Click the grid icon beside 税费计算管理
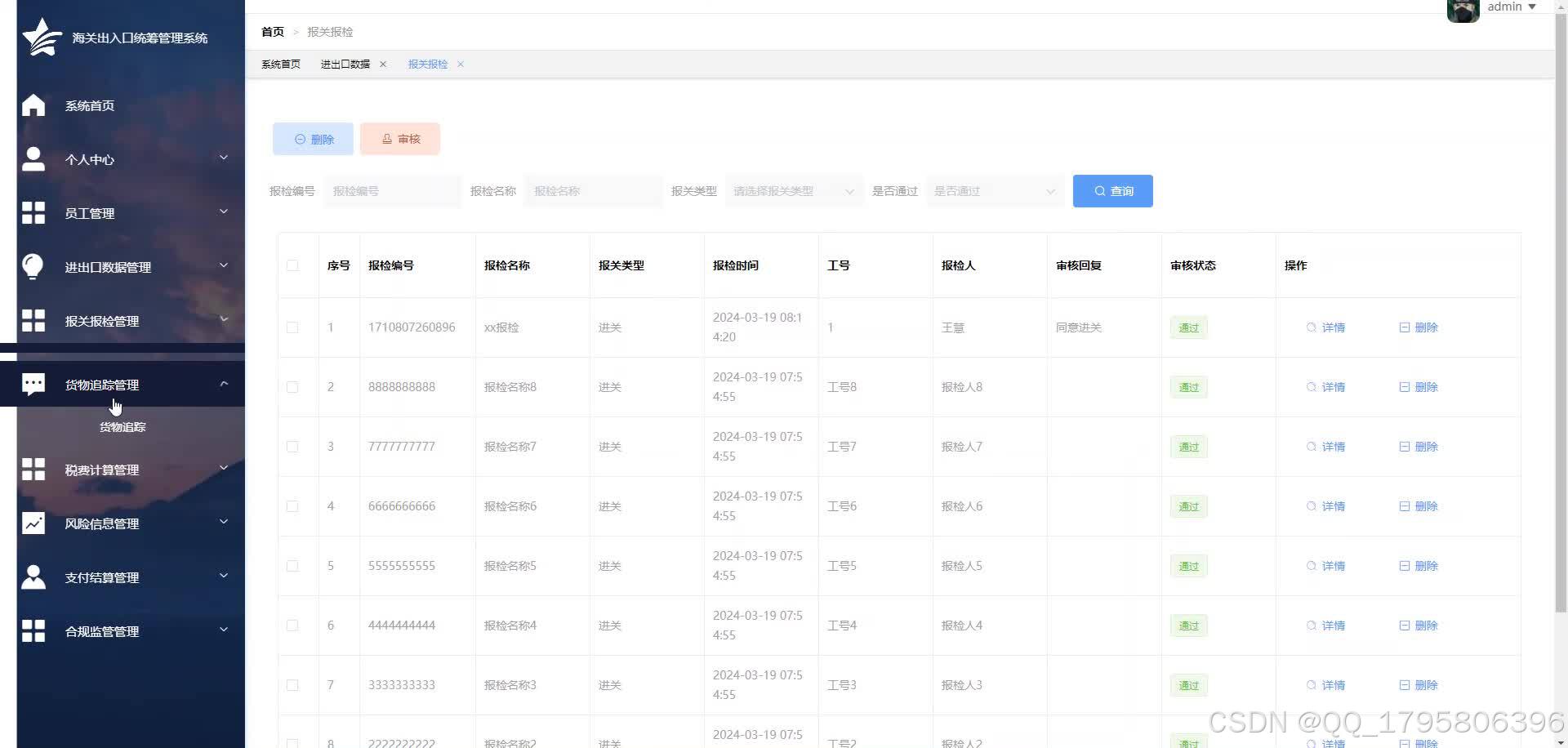The image size is (1568, 748). coord(33,470)
